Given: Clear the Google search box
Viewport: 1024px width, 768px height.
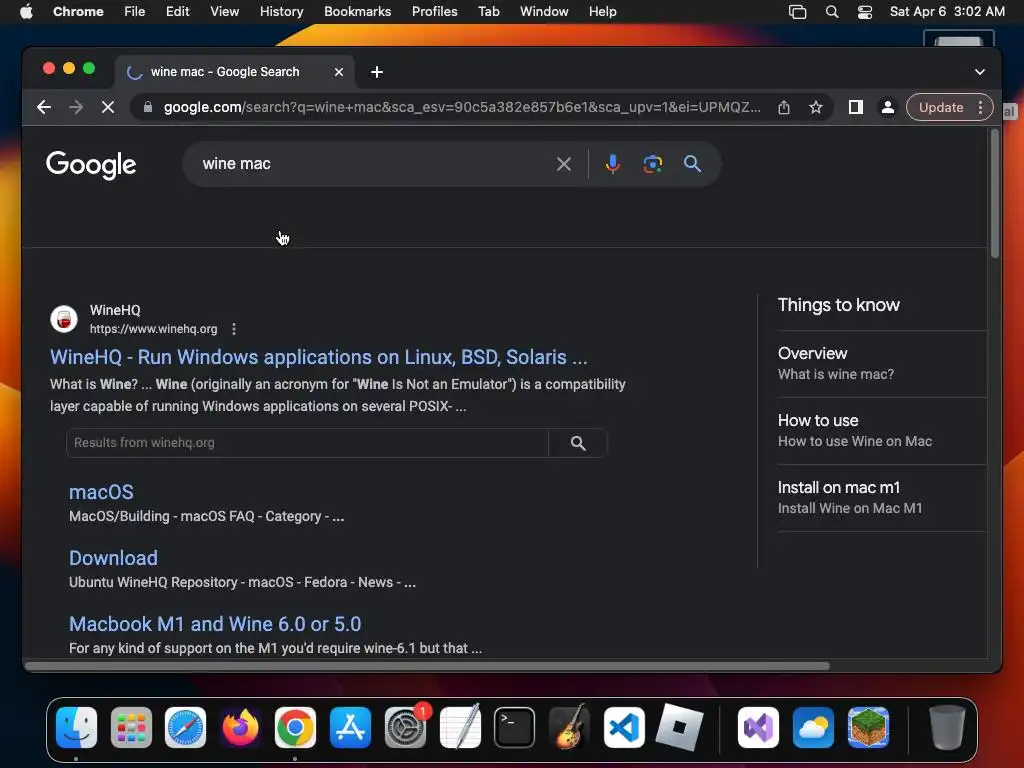Looking at the screenshot, I should [x=564, y=164].
